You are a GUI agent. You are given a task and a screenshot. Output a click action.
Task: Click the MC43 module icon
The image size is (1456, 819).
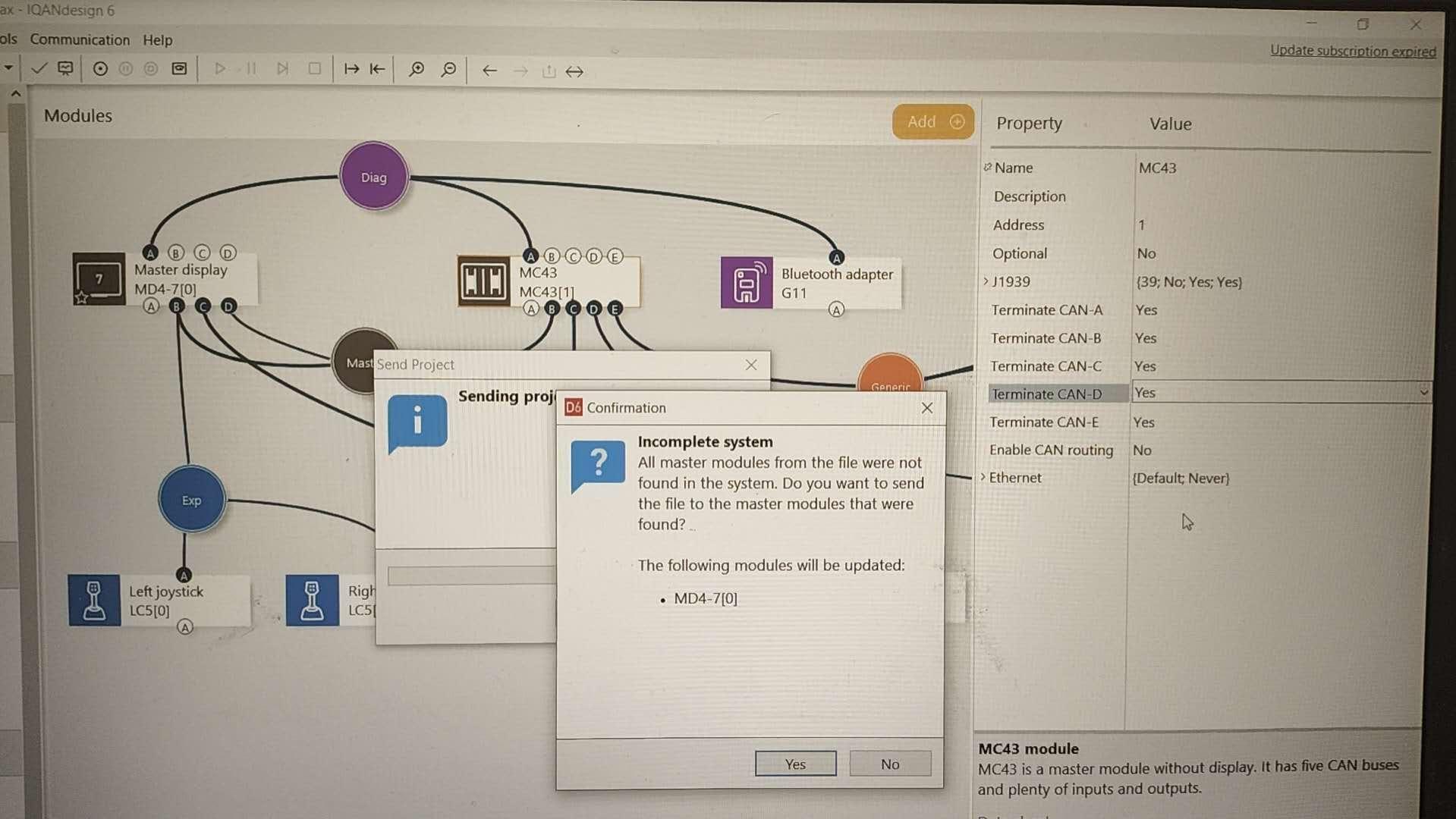tap(483, 281)
